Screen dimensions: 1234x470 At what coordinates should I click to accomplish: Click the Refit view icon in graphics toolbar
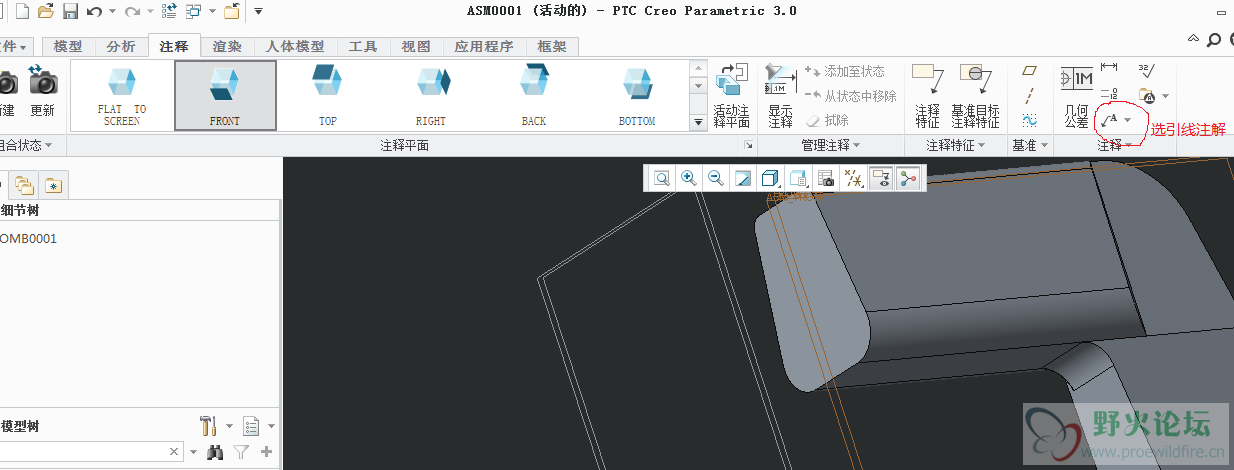(x=662, y=178)
